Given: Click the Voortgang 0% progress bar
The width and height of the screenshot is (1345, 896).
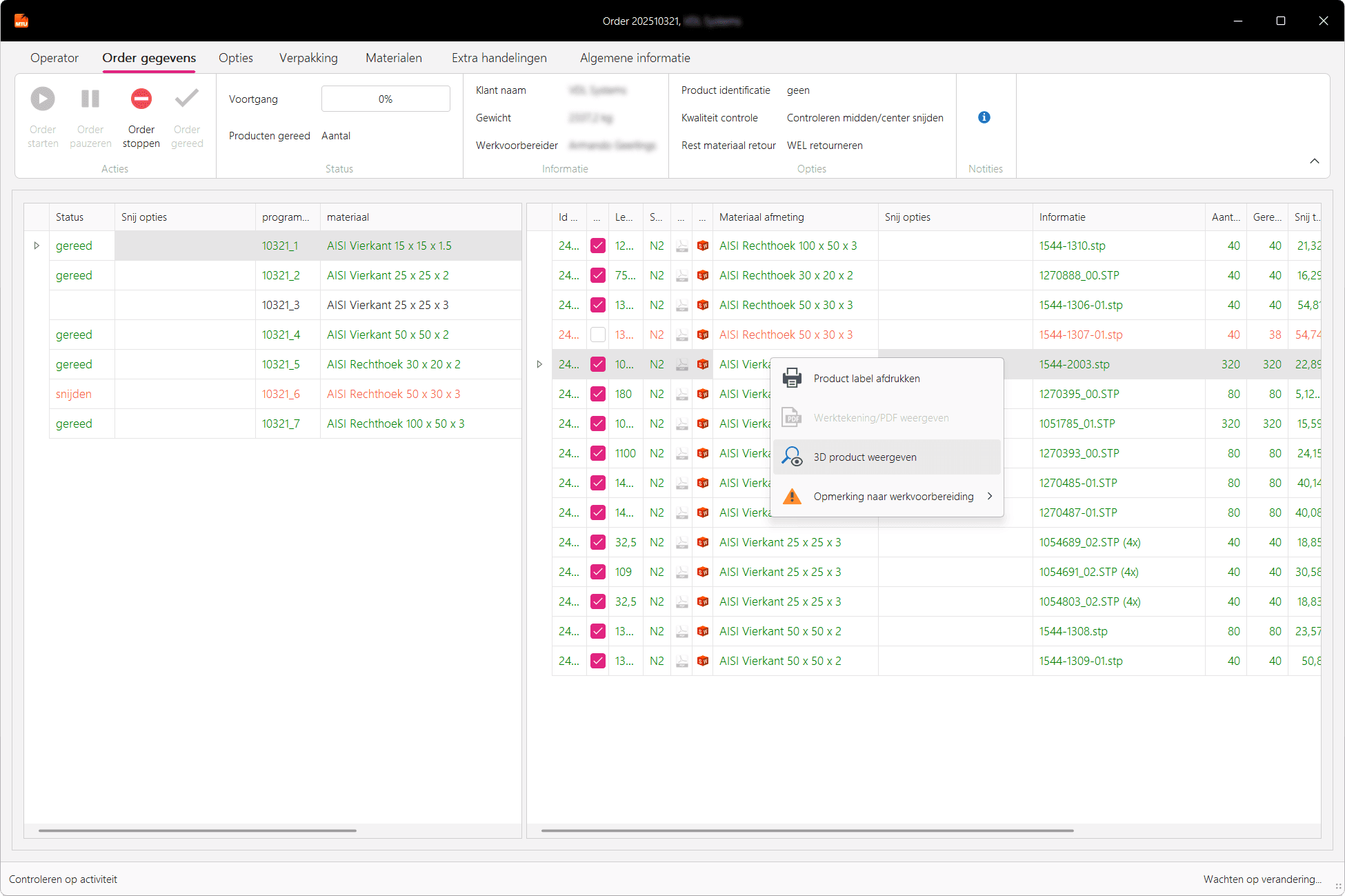Looking at the screenshot, I should [x=386, y=99].
